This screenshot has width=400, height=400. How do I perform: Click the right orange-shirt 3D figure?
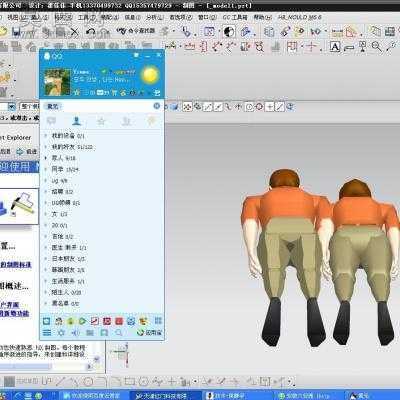pyautogui.click(x=363, y=263)
